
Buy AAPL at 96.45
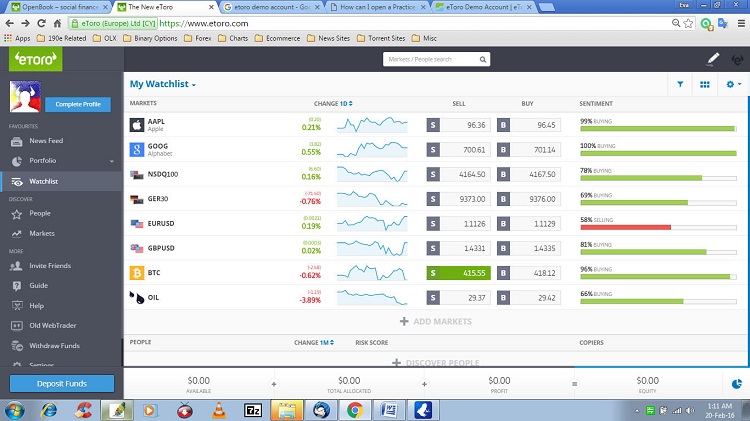529,125
